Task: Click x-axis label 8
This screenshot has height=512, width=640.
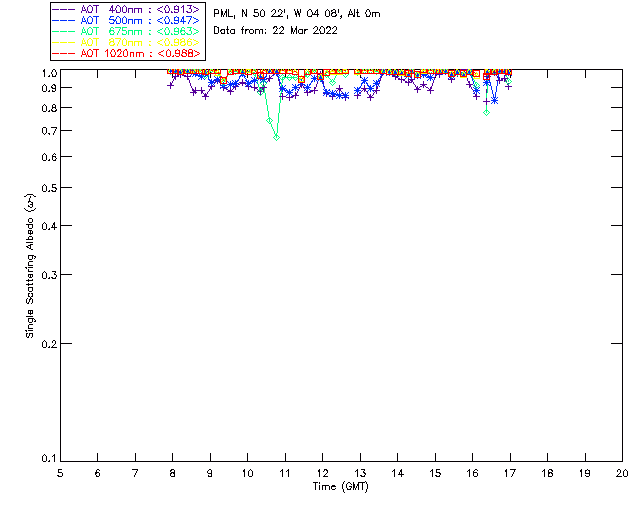Action: point(172,473)
